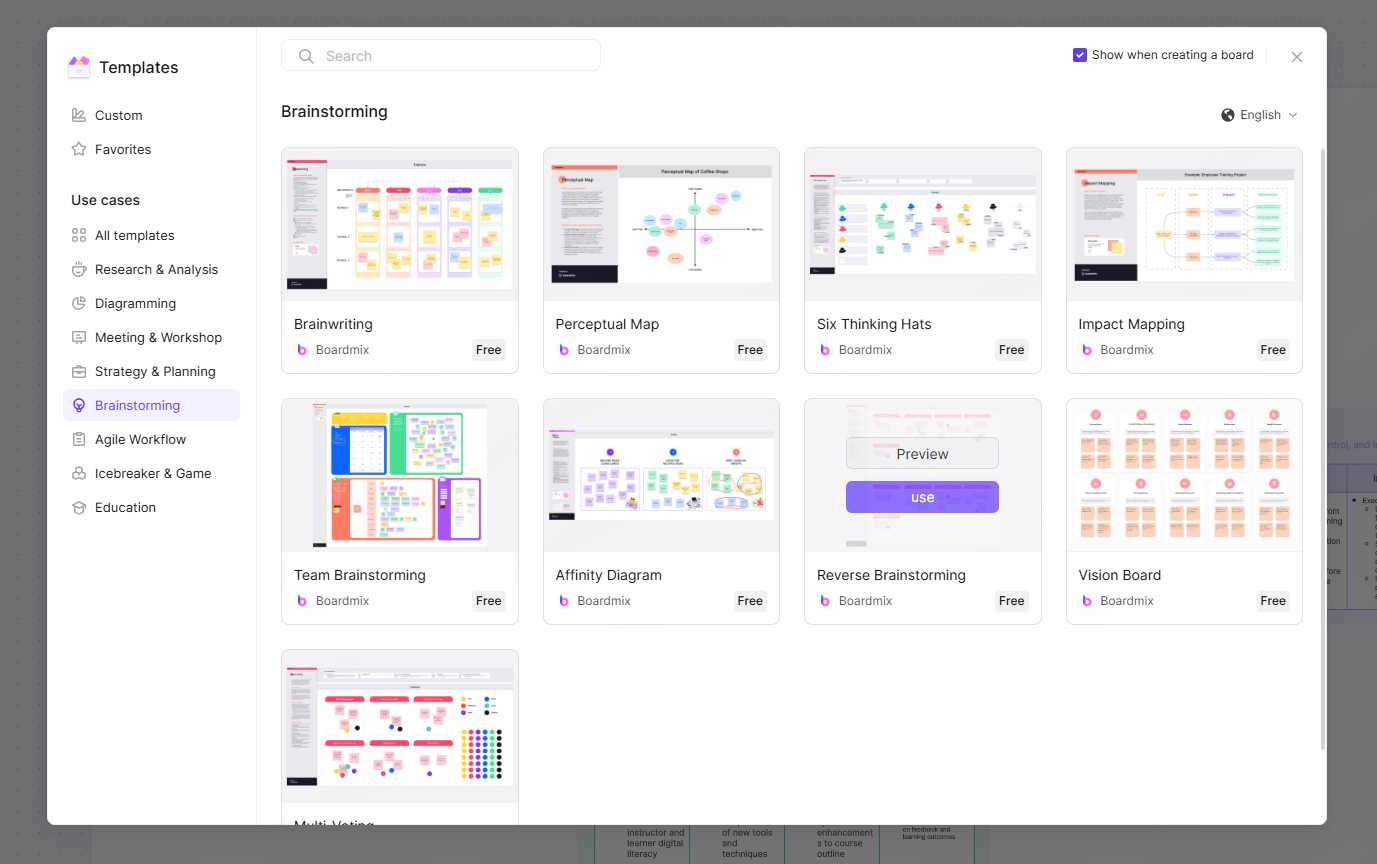This screenshot has width=1377, height=864.
Task: Open Agile Workflow via its sidebar icon
Action: pyautogui.click(x=79, y=439)
